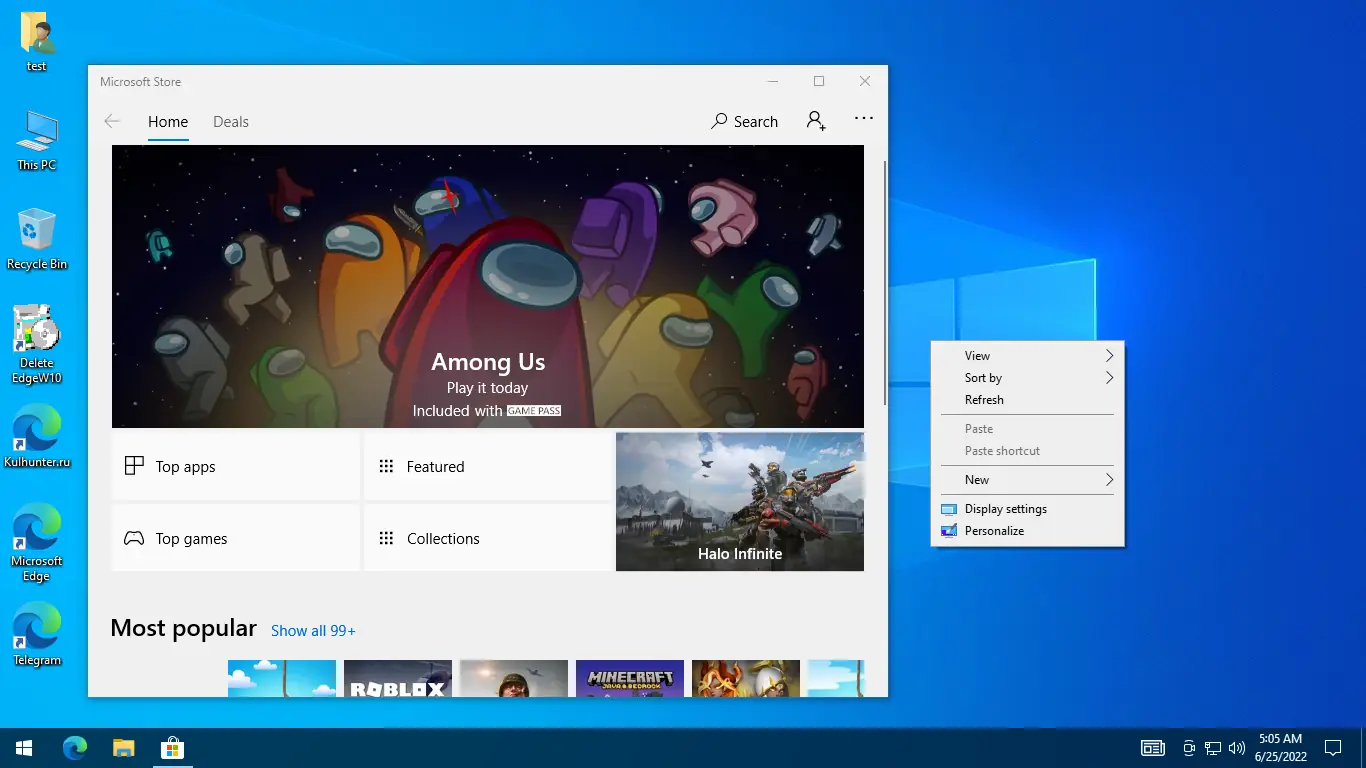The width and height of the screenshot is (1366, 768).
Task: Expand the View submenu
Action: click(1027, 356)
